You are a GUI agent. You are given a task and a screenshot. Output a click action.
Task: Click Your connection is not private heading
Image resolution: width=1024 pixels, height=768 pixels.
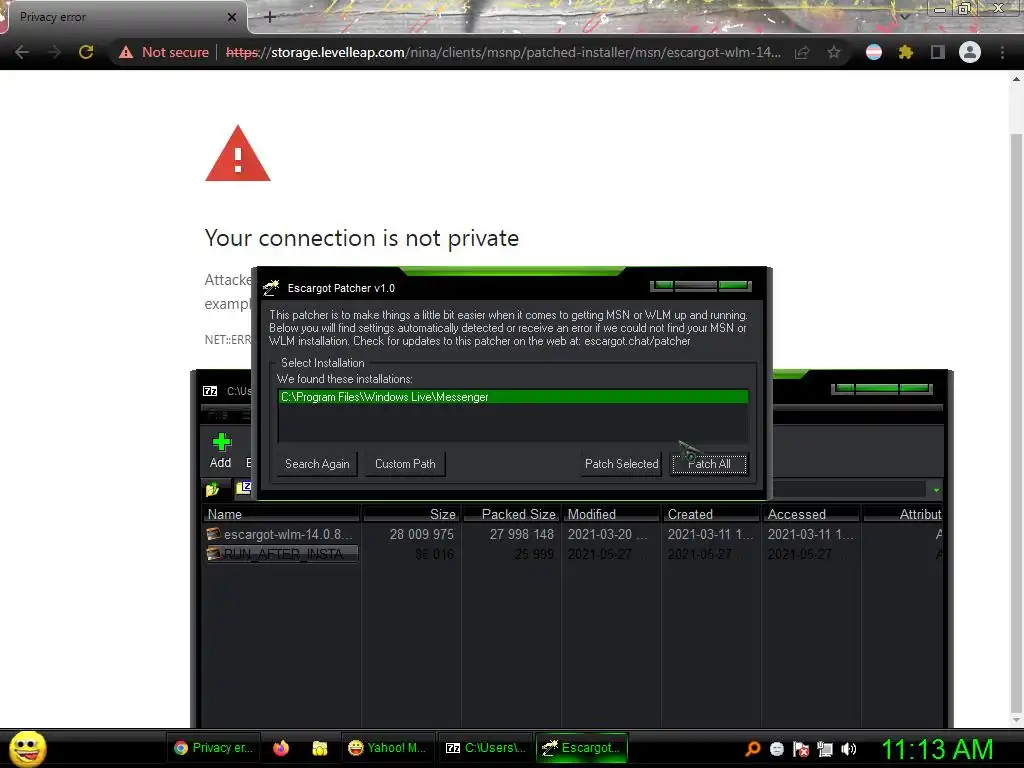tap(362, 238)
